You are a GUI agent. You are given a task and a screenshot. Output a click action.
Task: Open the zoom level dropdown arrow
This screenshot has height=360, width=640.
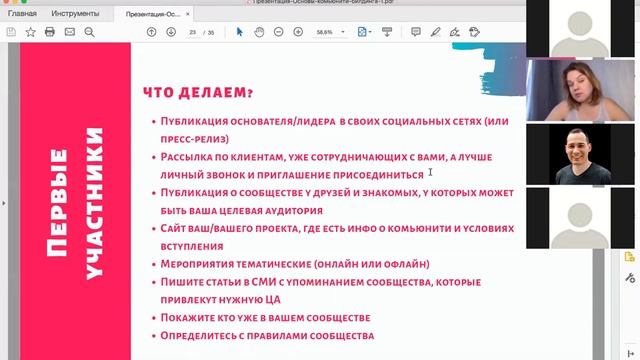pyautogui.click(x=343, y=32)
